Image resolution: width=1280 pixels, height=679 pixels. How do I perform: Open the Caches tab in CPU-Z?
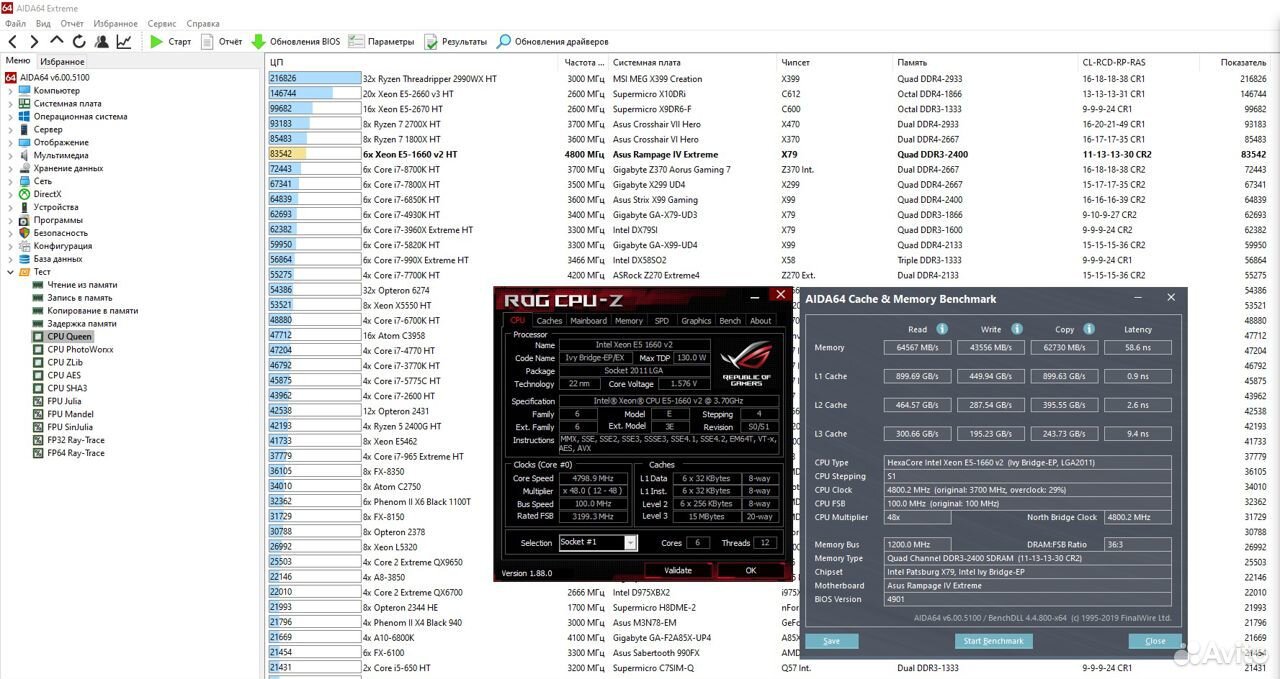(x=549, y=321)
